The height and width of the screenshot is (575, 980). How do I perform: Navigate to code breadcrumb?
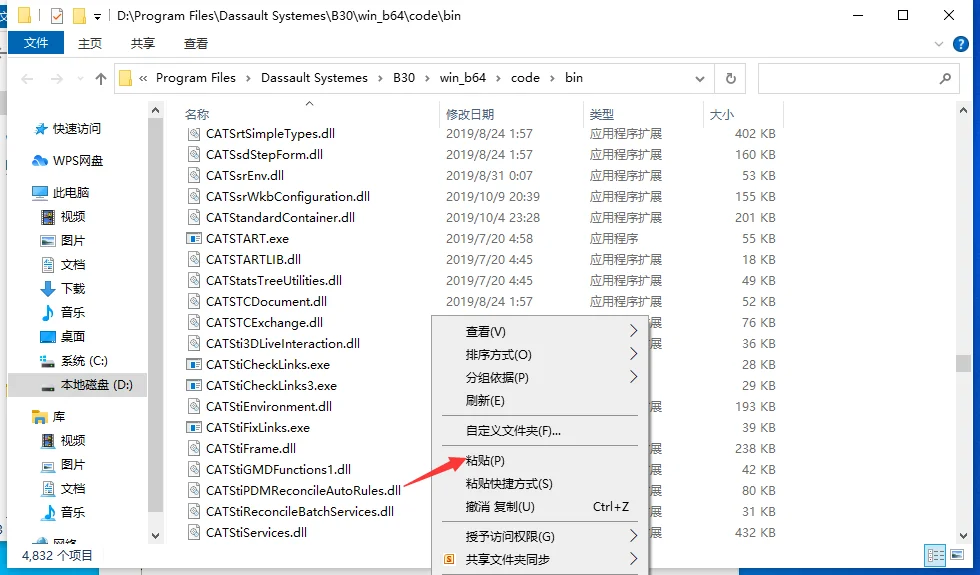[525, 78]
